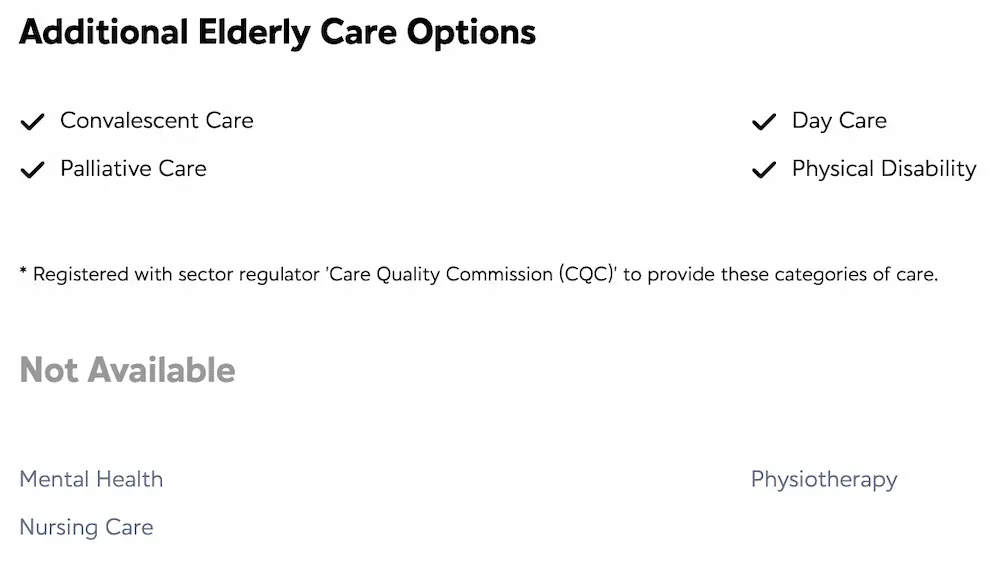Click the '(CQC)' abbreviation in the footnote
Image resolution: width=1000 pixels, height=563 pixels.
[x=586, y=275]
